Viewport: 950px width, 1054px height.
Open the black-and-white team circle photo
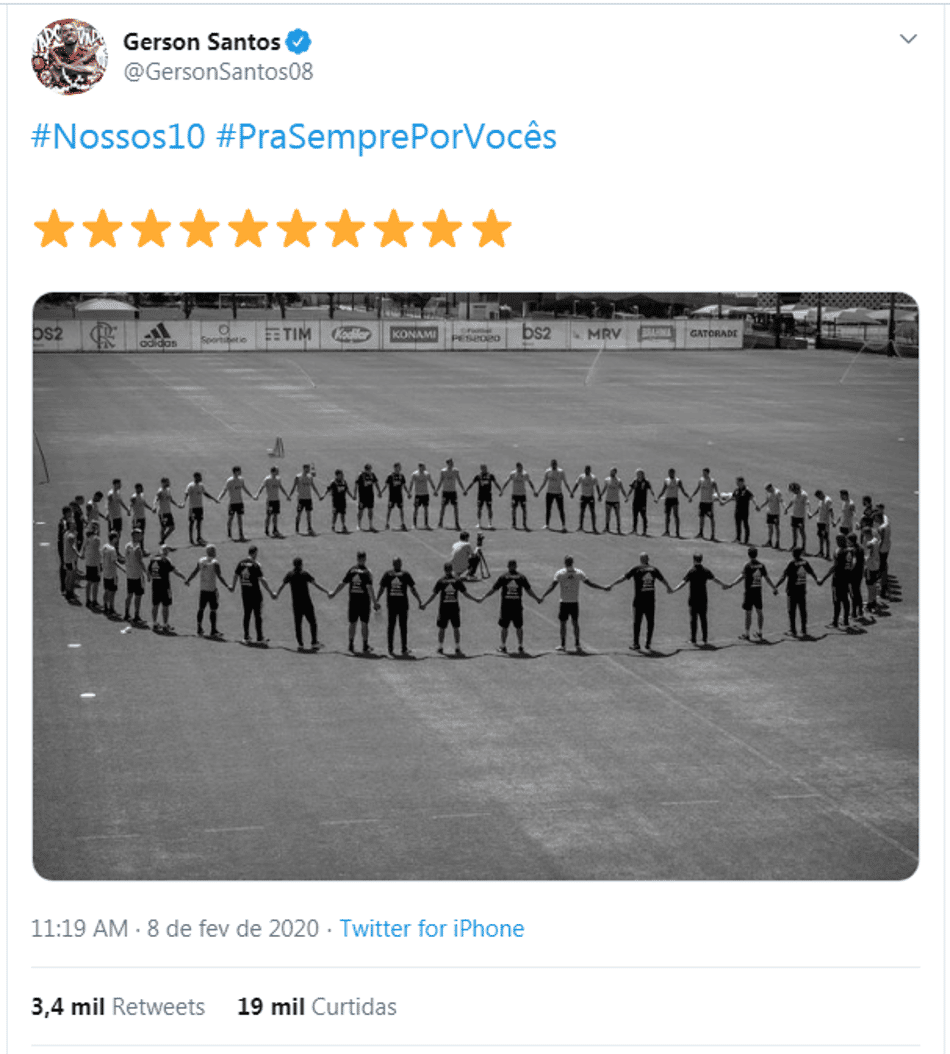[x=475, y=586]
